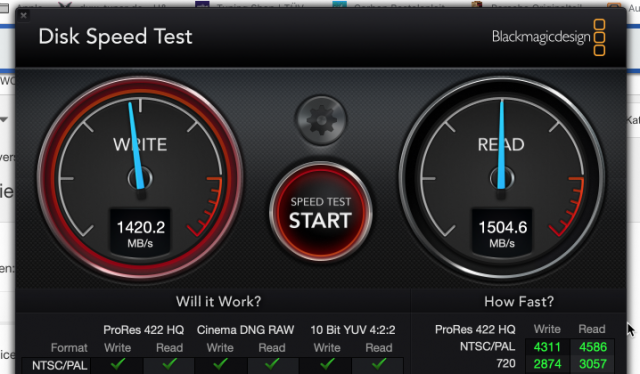The height and width of the screenshot is (374, 640).
Task: Click NTSC/PAL ProRes 422 HQ read checkmark
Action: [x=169, y=363]
